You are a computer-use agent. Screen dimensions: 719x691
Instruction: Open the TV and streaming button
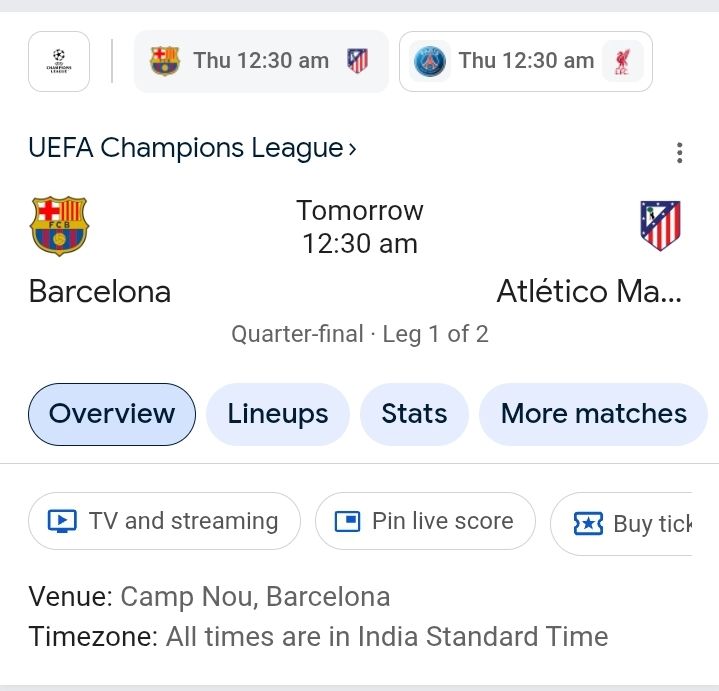pyautogui.click(x=164, y=521)
